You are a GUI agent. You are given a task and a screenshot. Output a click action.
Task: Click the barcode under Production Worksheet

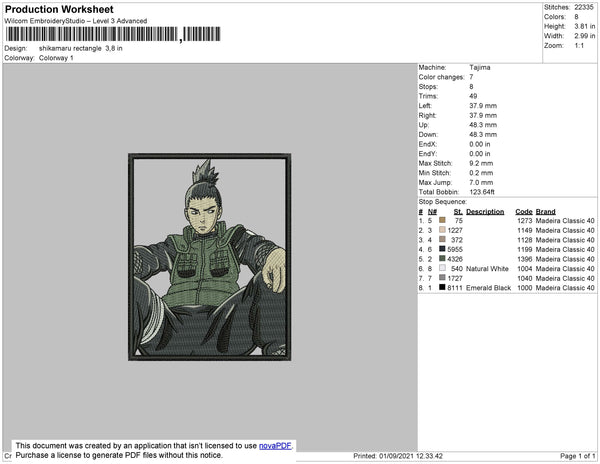[113, 34]
